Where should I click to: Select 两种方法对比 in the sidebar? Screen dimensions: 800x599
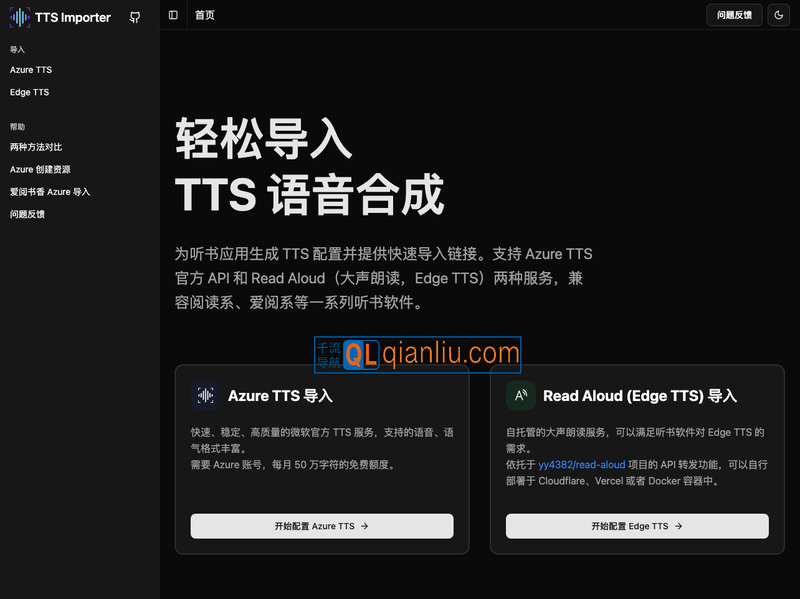point(36,146)
